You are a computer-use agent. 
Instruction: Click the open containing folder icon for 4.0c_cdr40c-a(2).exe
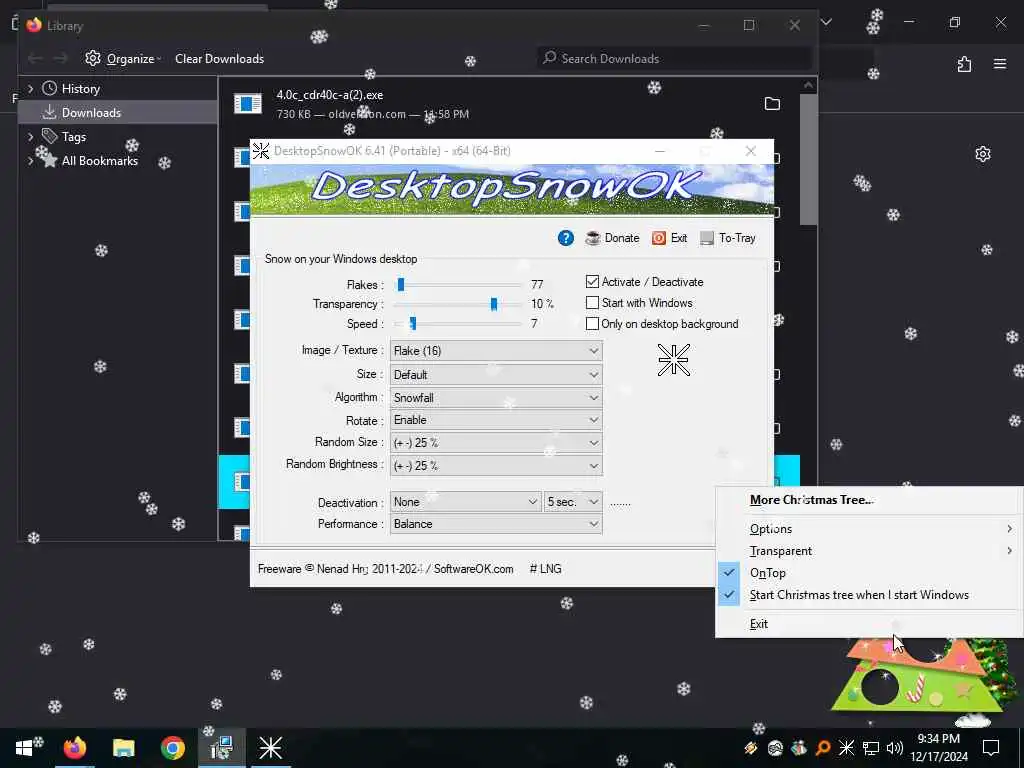(772, 103)
